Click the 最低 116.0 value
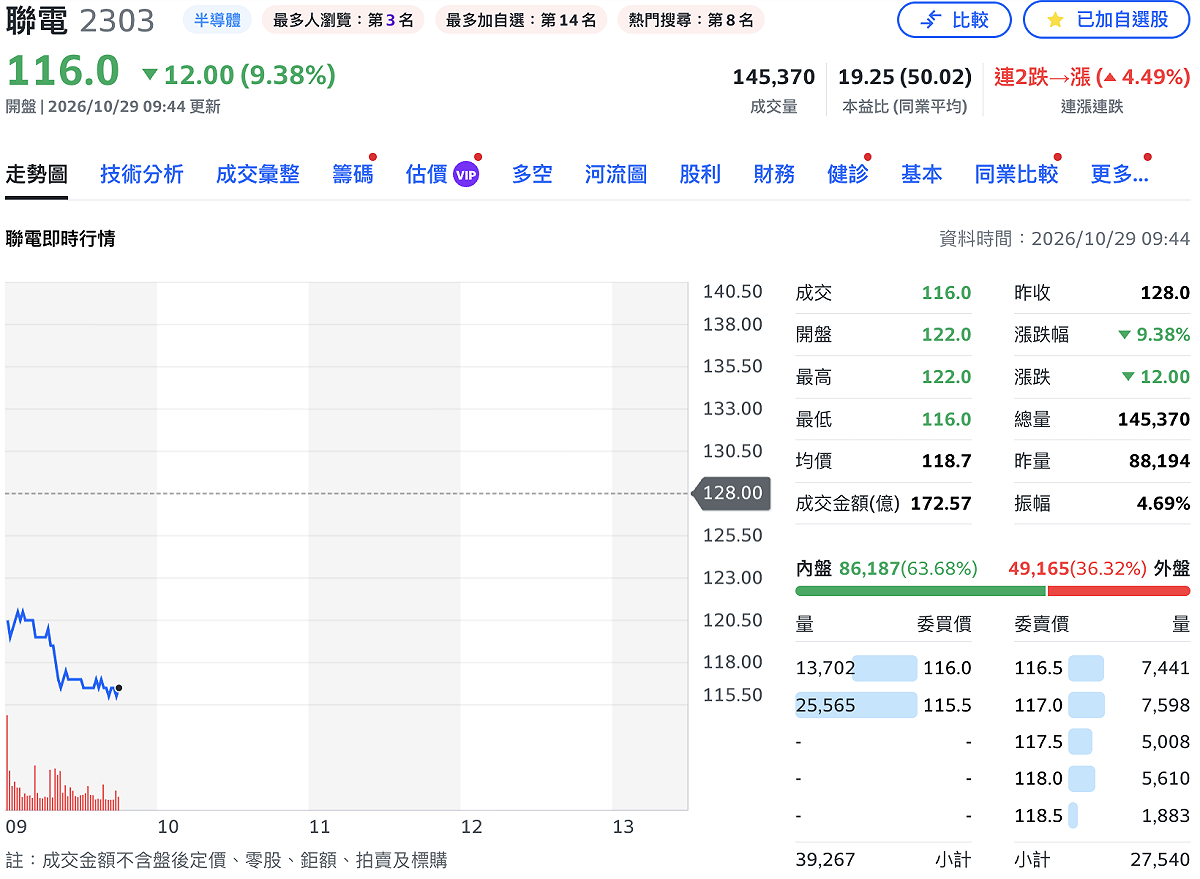Image resolution: width=1200 pixels, height=879 pixels. (947, 419)
